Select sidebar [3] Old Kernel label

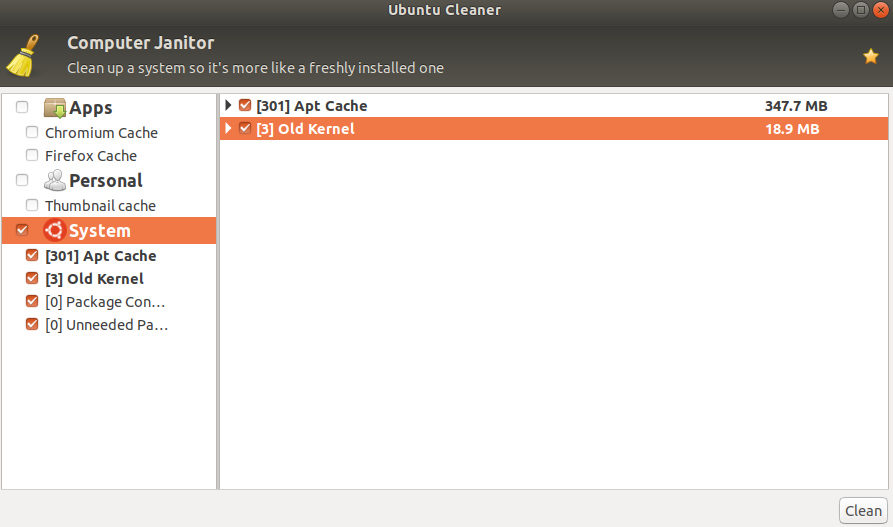[x=95, y=279]
